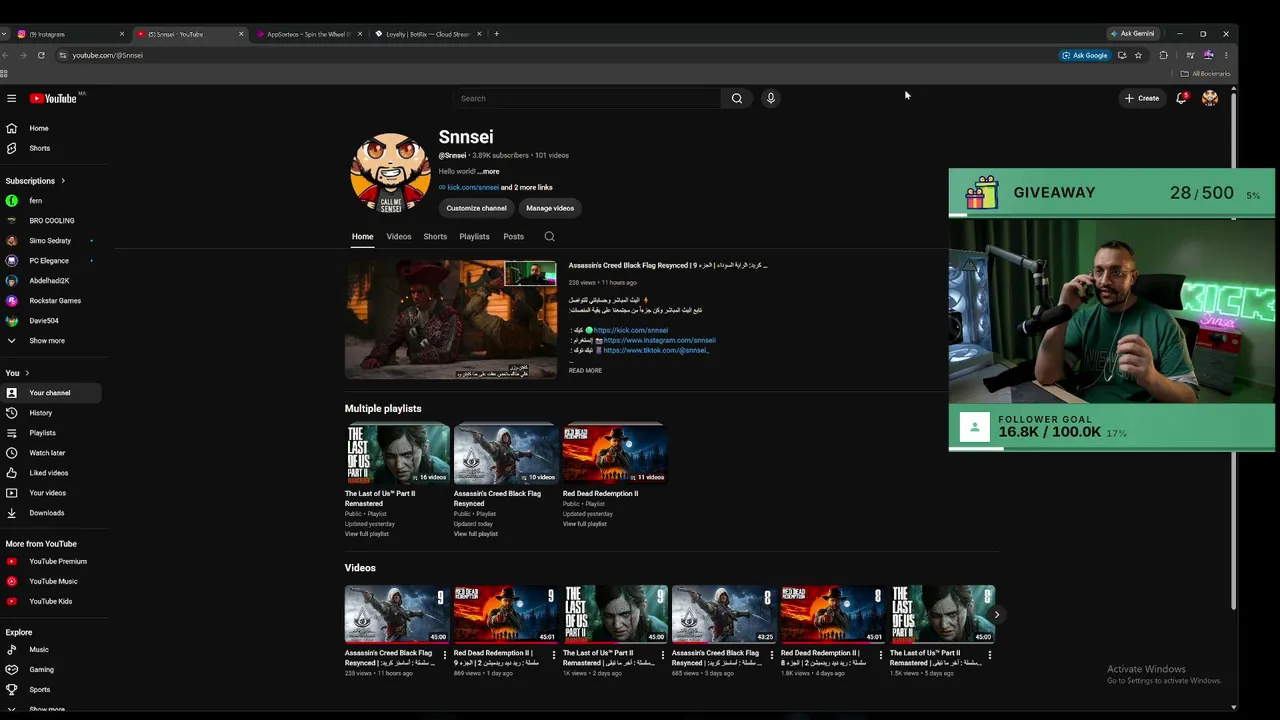Click the Ask Google button

point(1085,55)
